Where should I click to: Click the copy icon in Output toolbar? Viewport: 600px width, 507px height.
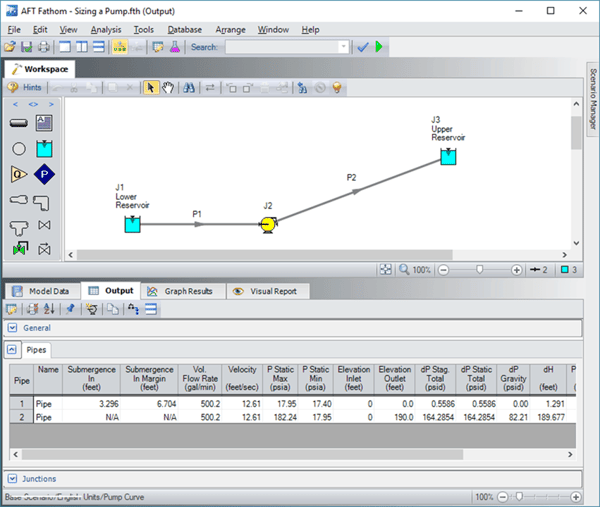(112, 309)
